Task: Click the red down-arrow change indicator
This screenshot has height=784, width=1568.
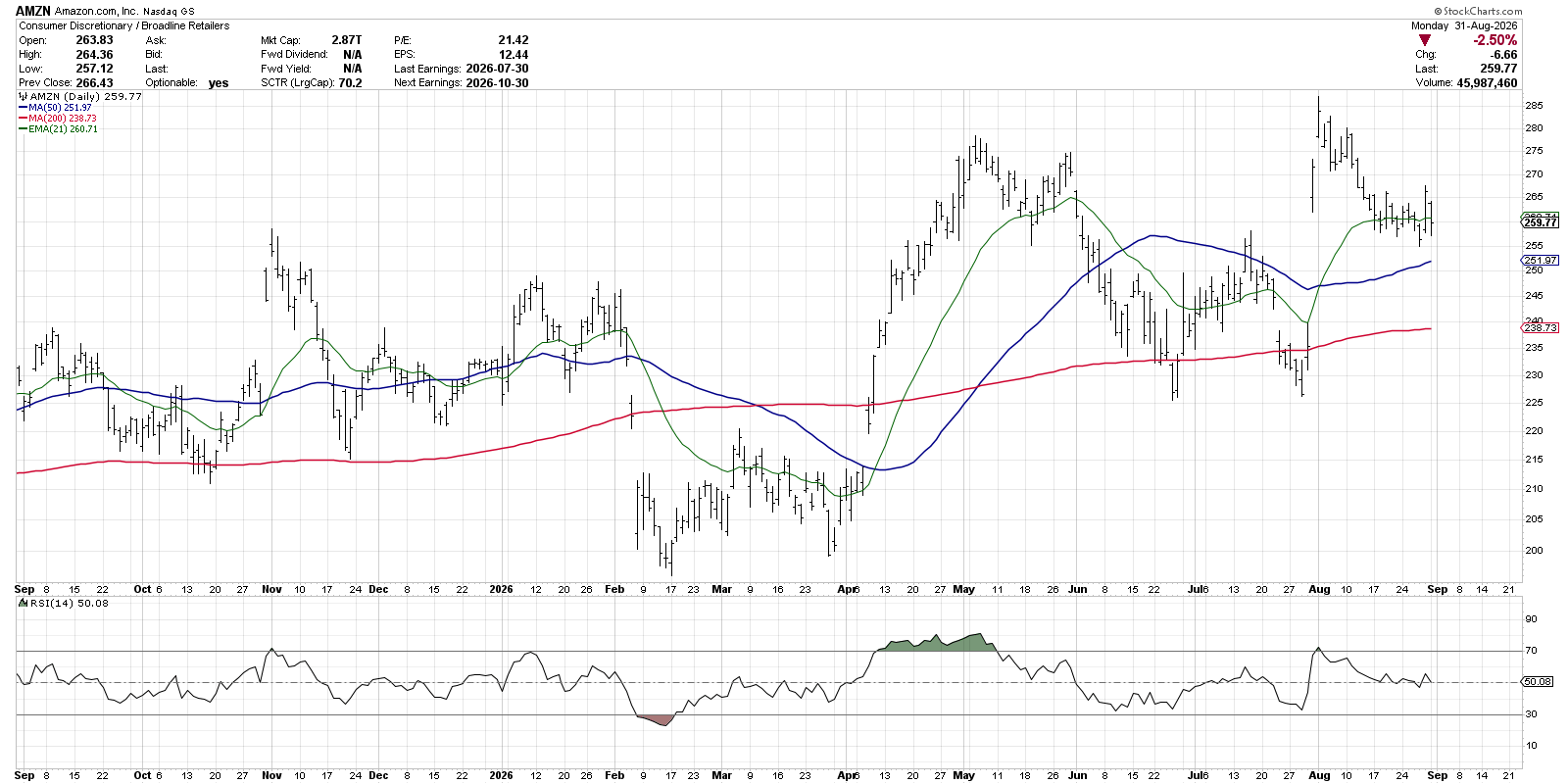Action: tap(1424, 40)
